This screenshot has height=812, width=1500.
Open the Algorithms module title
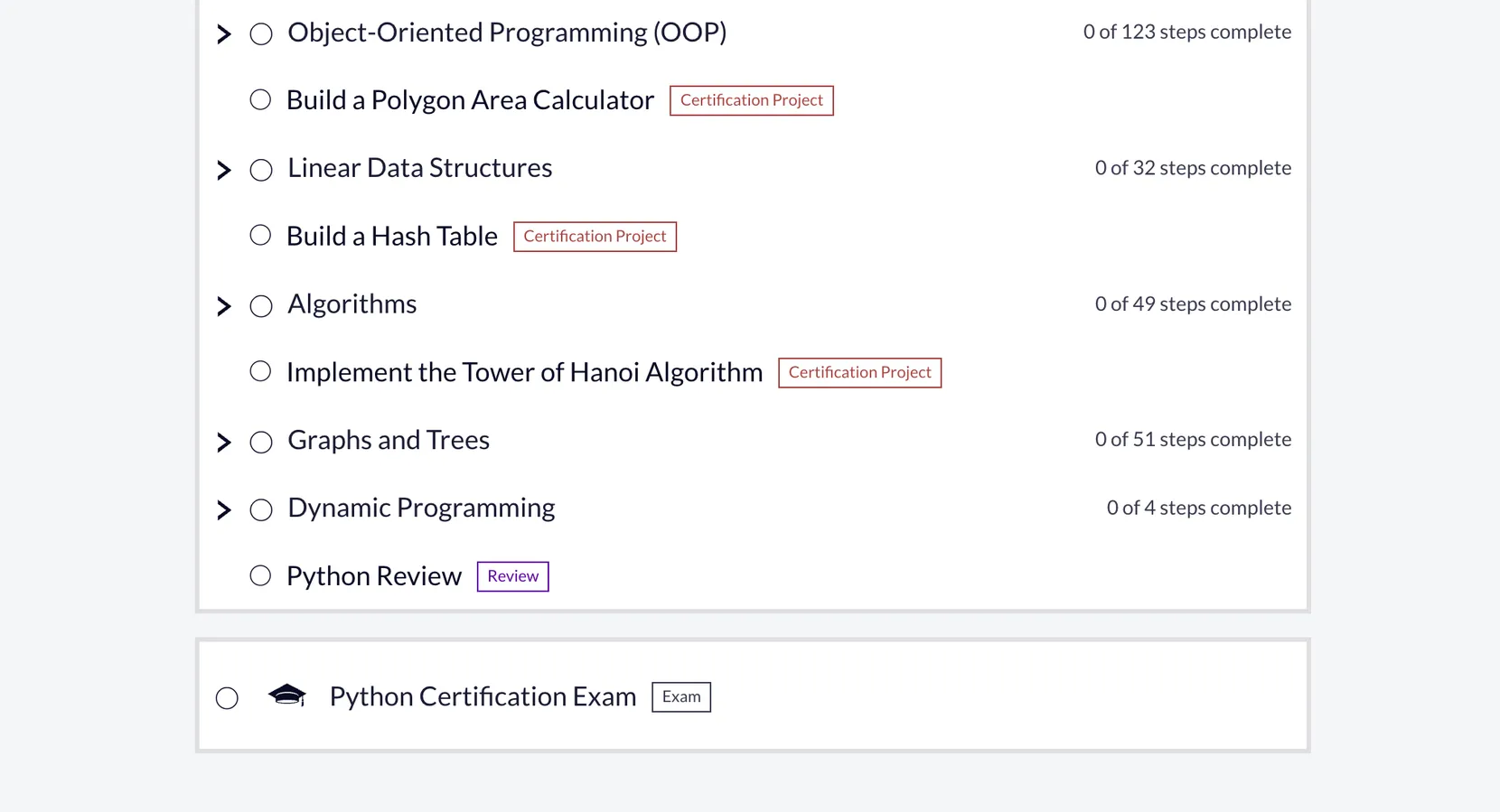352,304
